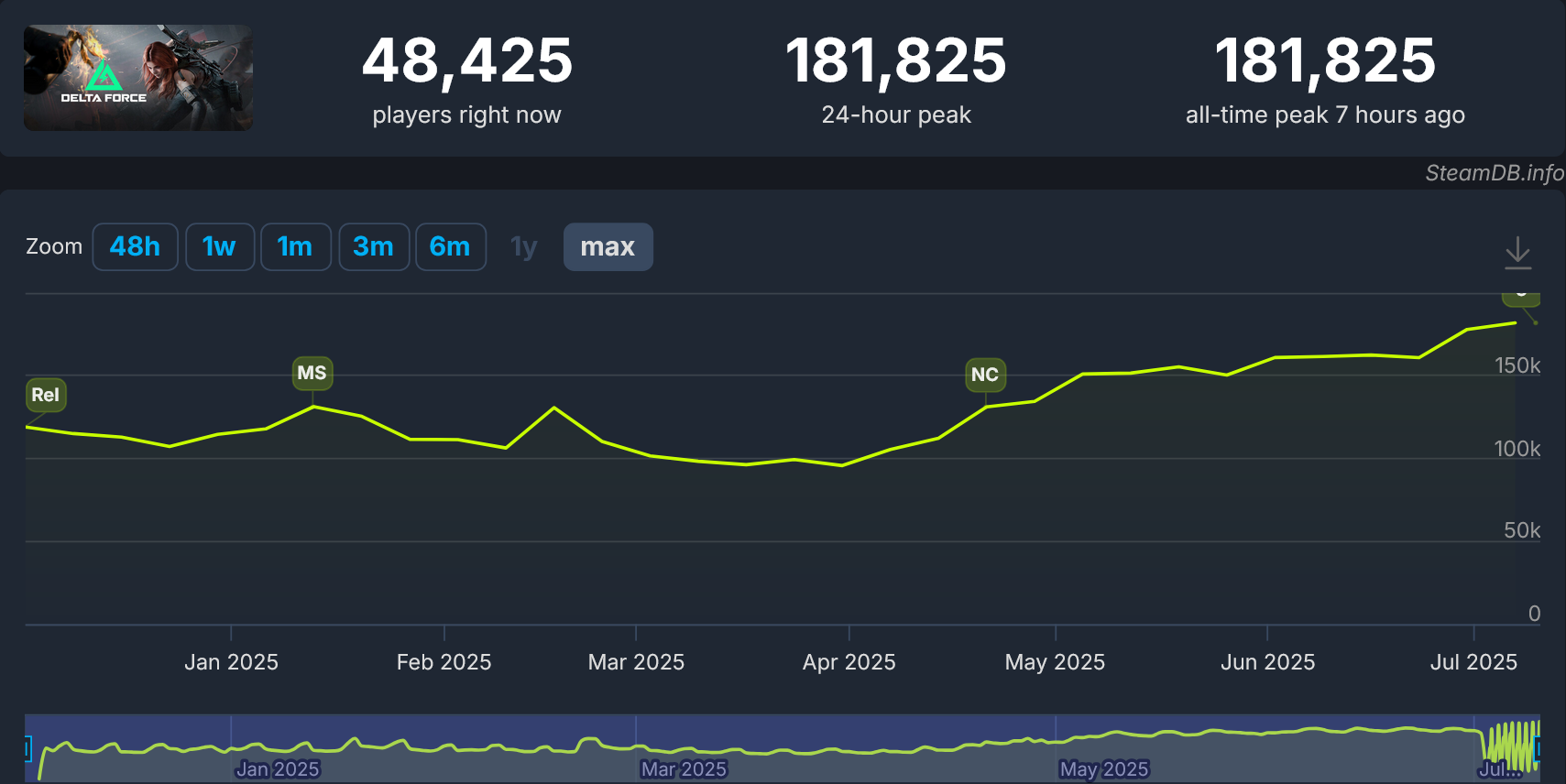Click the all-time peak 7 hours ago label

tap(1325, 114)
